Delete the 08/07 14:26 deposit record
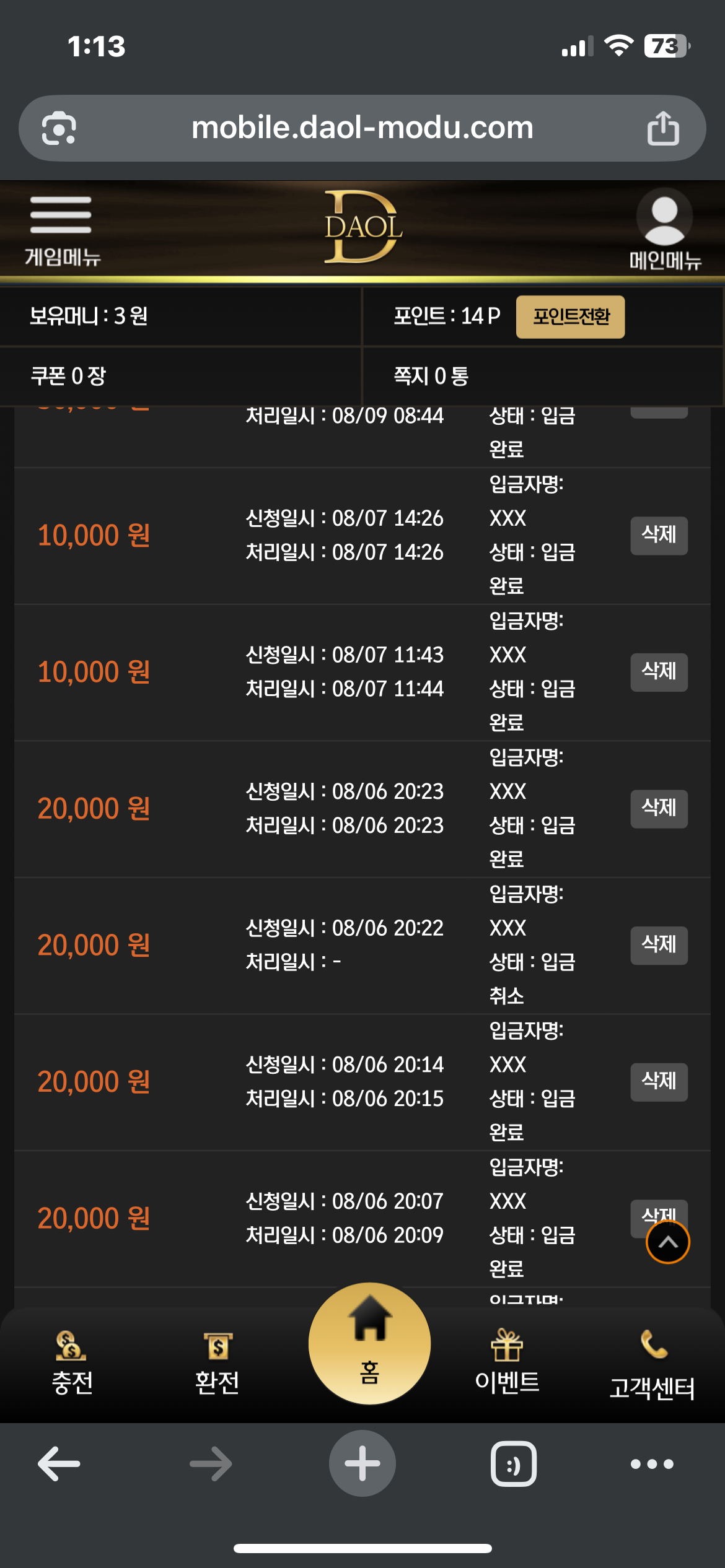Viewport: 725px width, 1568px height. click(659, 536)
